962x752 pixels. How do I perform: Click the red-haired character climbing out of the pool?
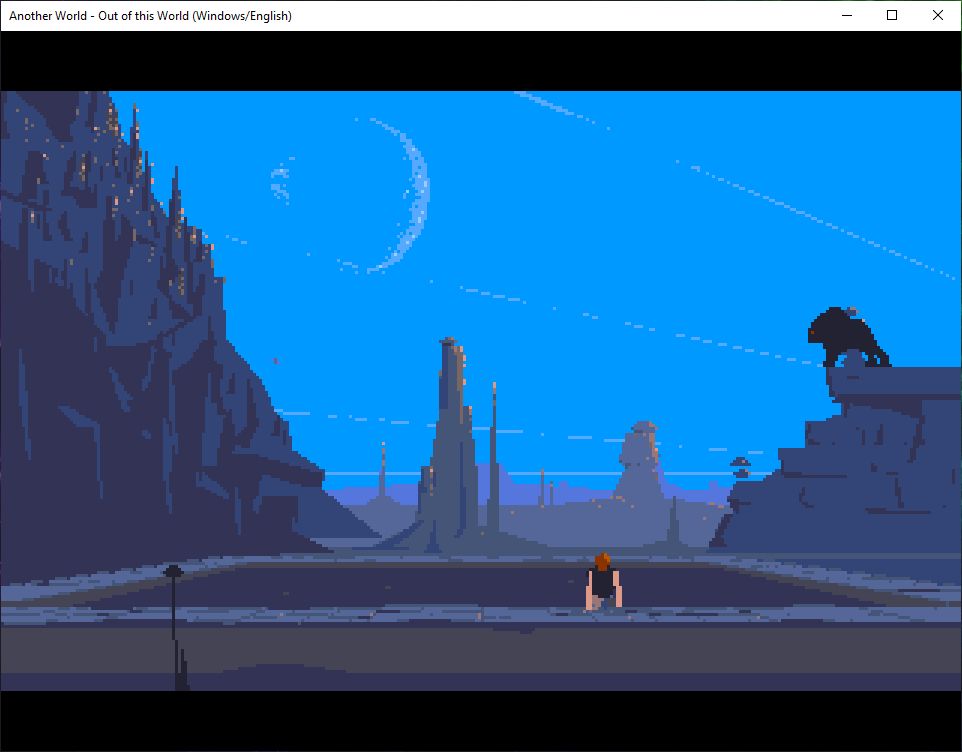point(604,581)
